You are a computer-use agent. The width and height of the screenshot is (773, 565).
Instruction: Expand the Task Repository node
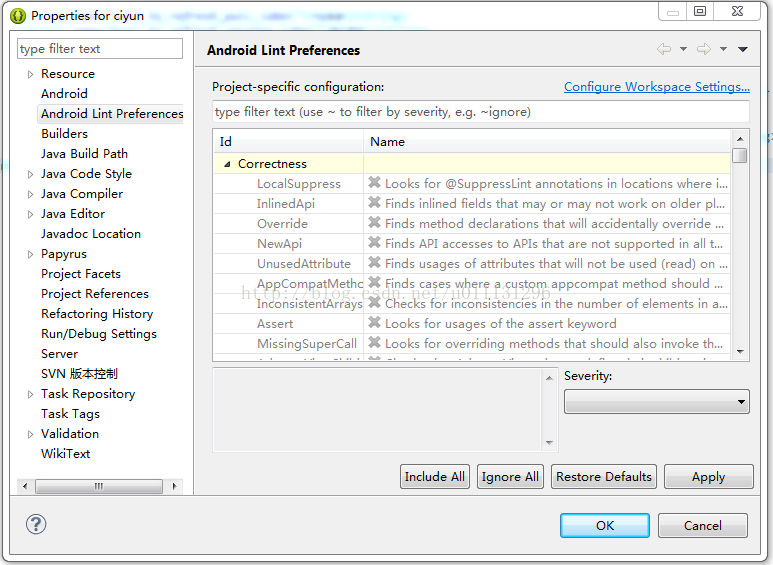coord(31,394)
